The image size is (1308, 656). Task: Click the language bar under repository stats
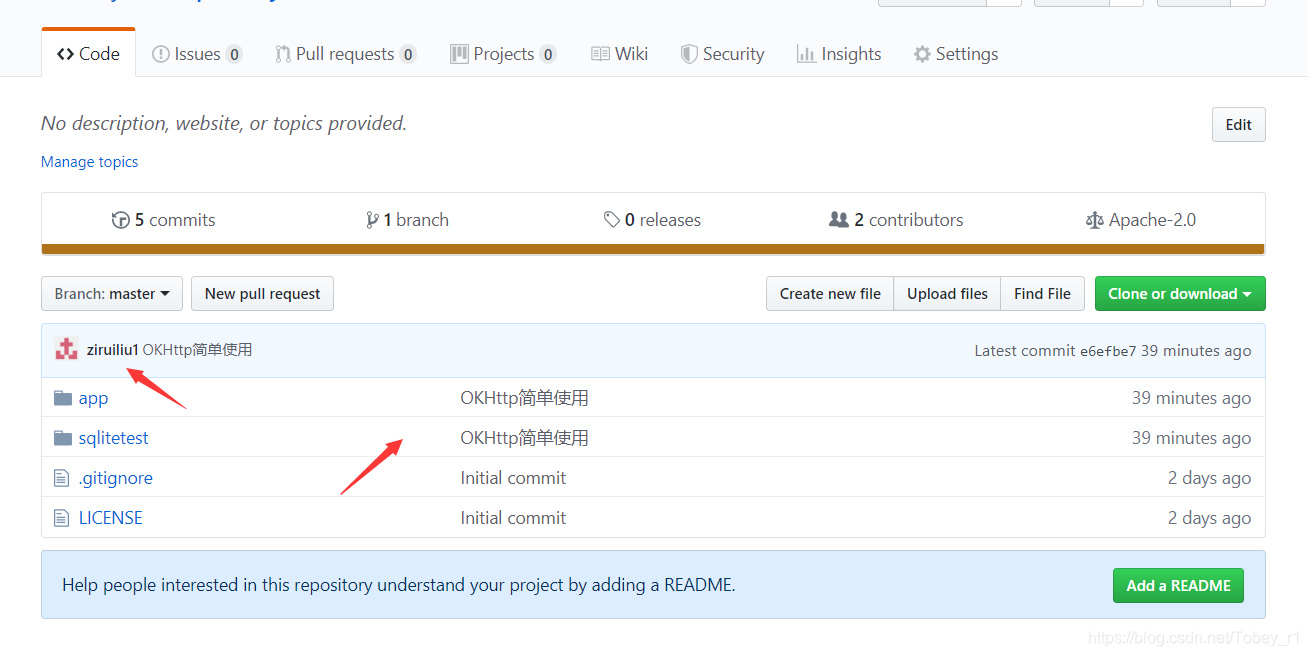pos(653,249)
